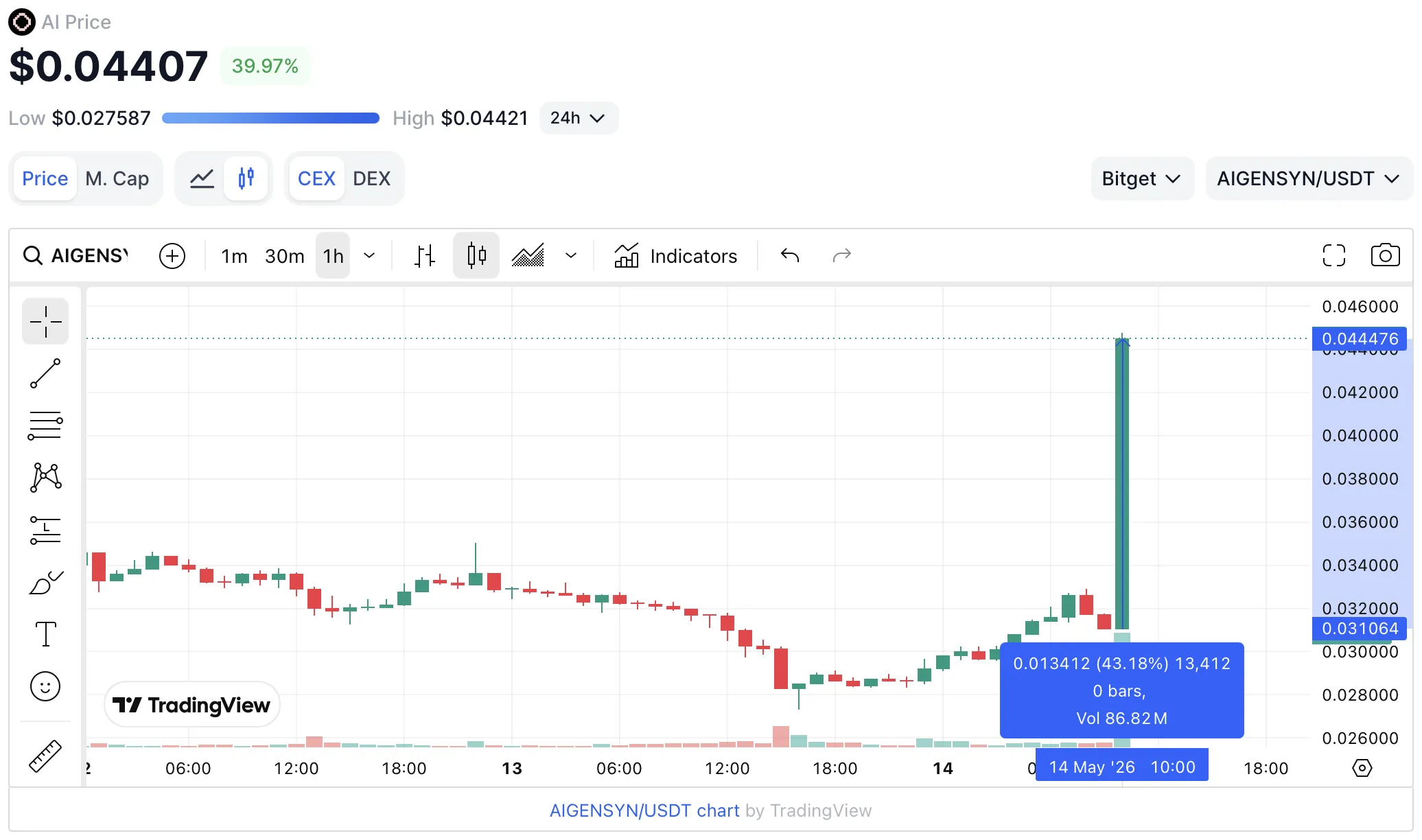The image size is (1422, 840).
Task: Open the AIGENSYN/USDT chart link
Action: coord(644,810)
